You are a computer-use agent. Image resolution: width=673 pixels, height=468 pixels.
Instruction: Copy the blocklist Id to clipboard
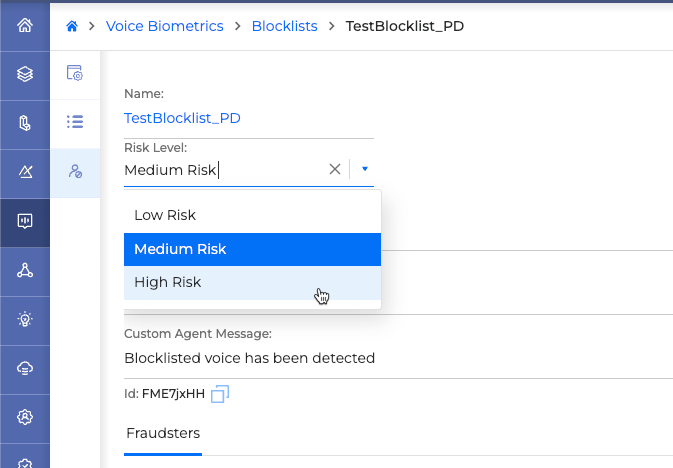tap(220, 394)
